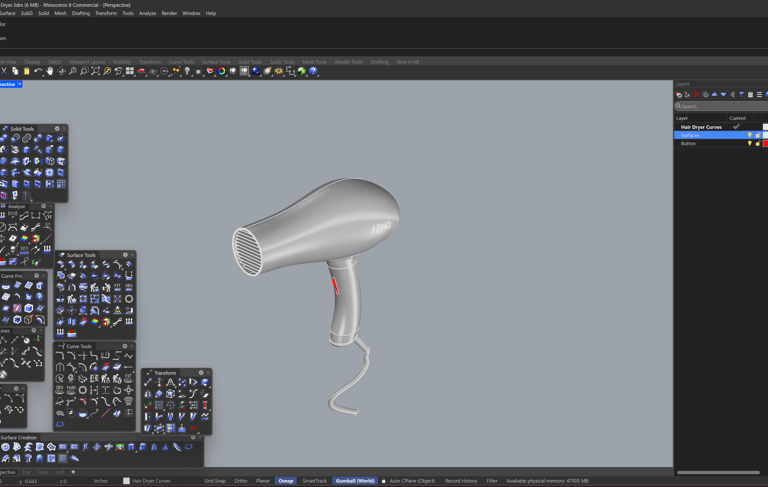The width and height of the screenshot is (768, 487).
Task: Delete layer with red X icon
Action: coord(696,95)
